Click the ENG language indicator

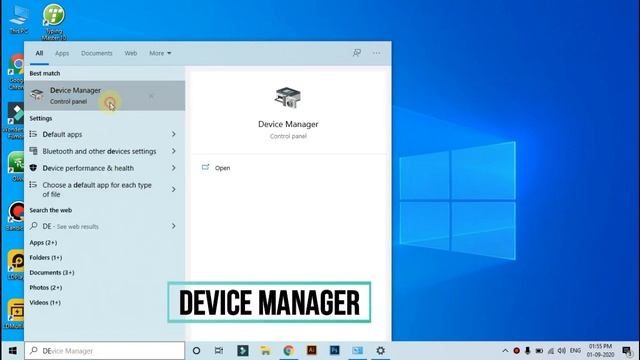(575, 351)
